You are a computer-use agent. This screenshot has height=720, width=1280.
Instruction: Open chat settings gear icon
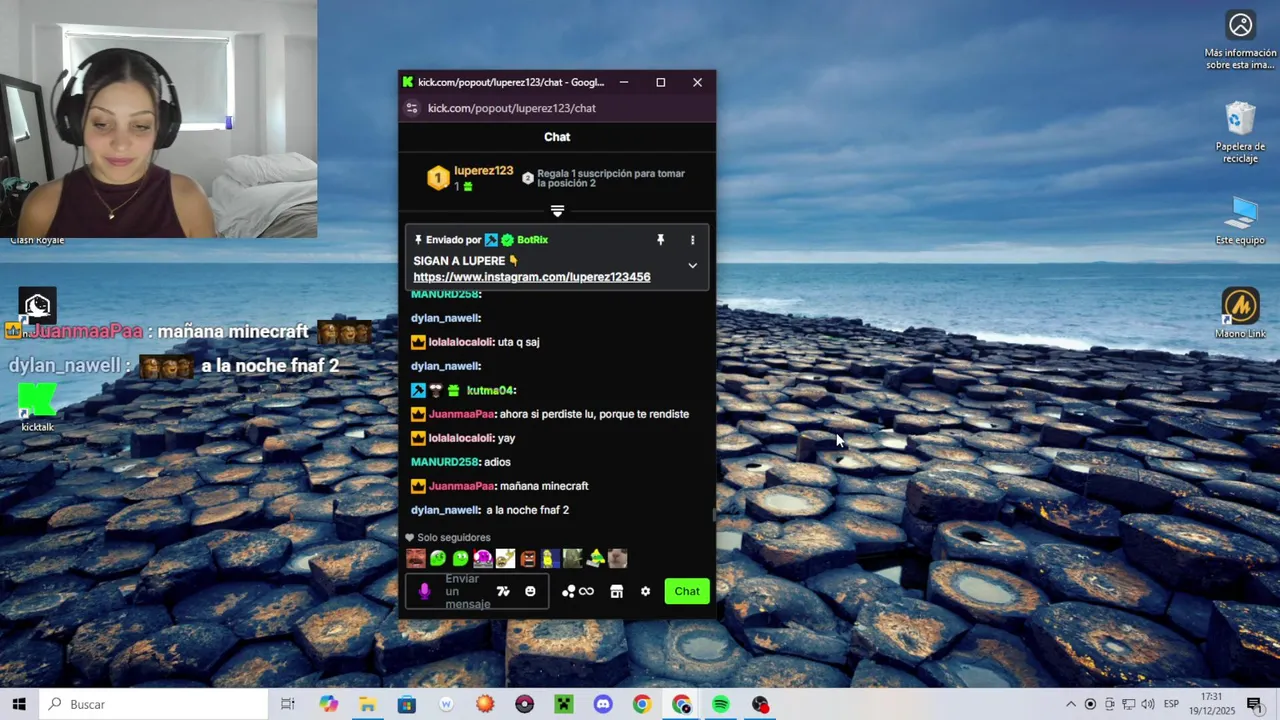(645, 591)
